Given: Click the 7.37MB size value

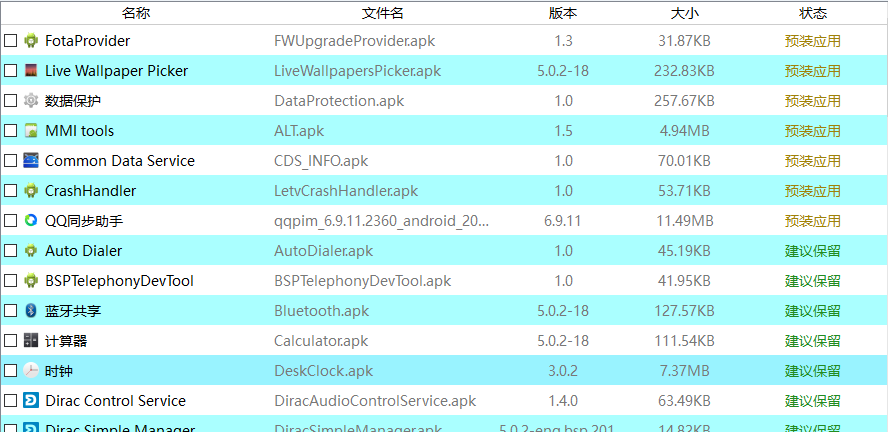Looking at the screenshot, I should [684, 371].
